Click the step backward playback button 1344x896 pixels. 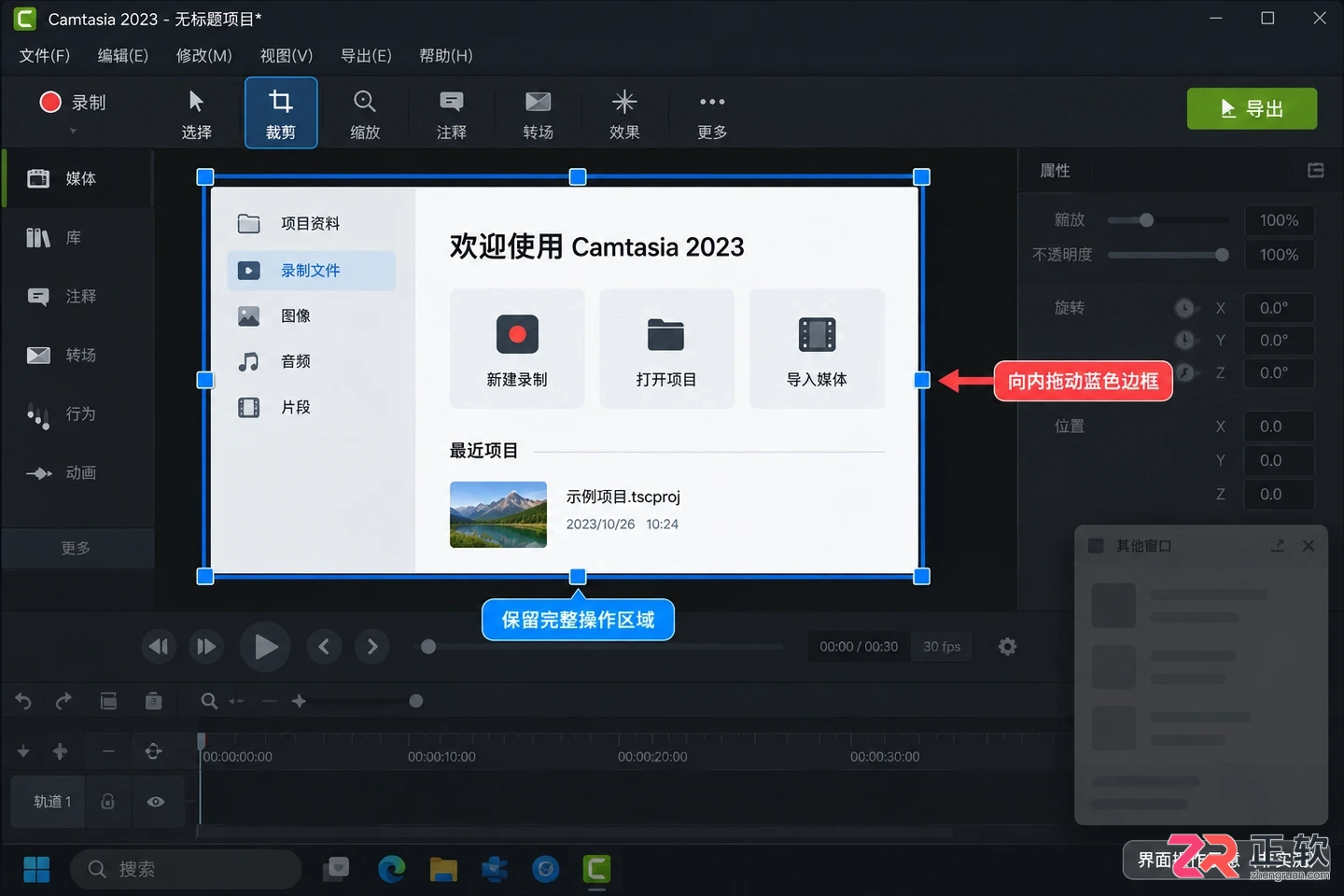coord(159,647)
